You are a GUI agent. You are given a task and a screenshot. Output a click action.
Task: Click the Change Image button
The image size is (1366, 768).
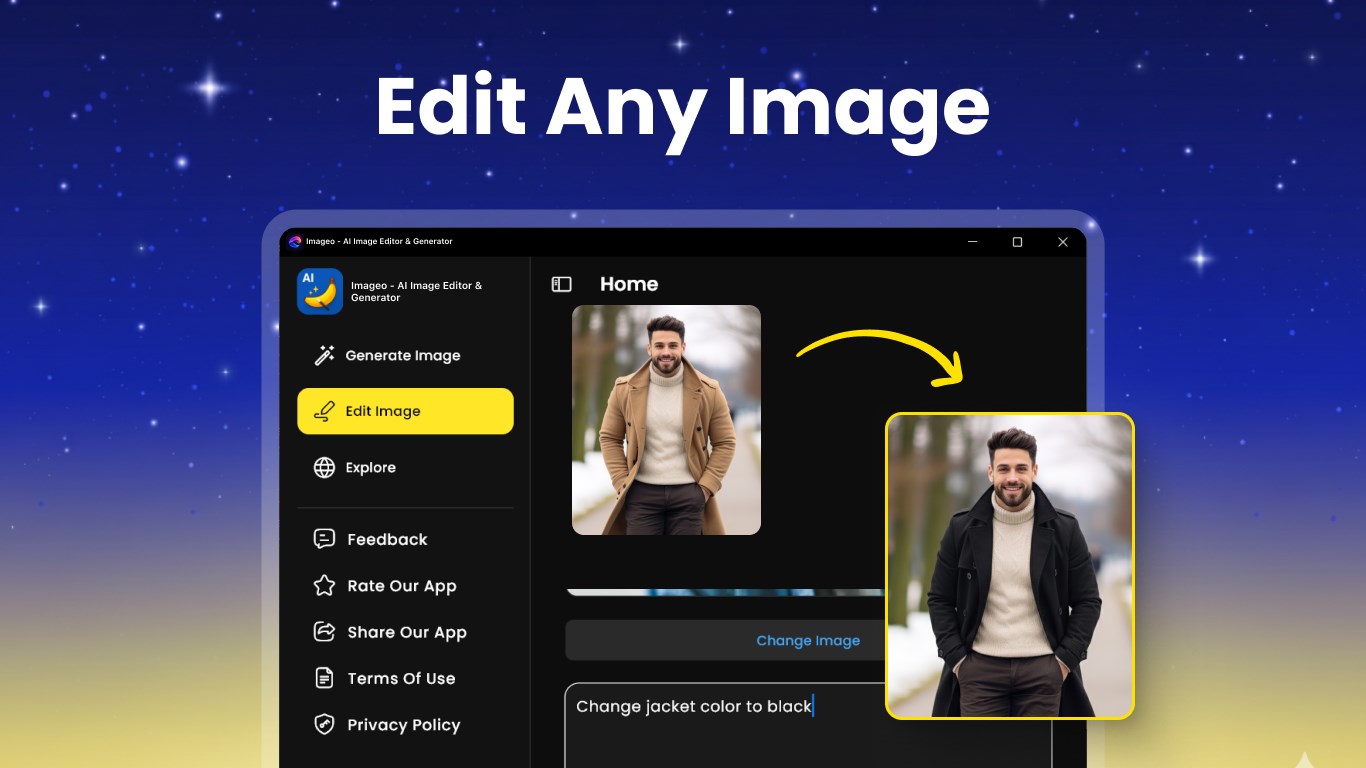point(808,640)
